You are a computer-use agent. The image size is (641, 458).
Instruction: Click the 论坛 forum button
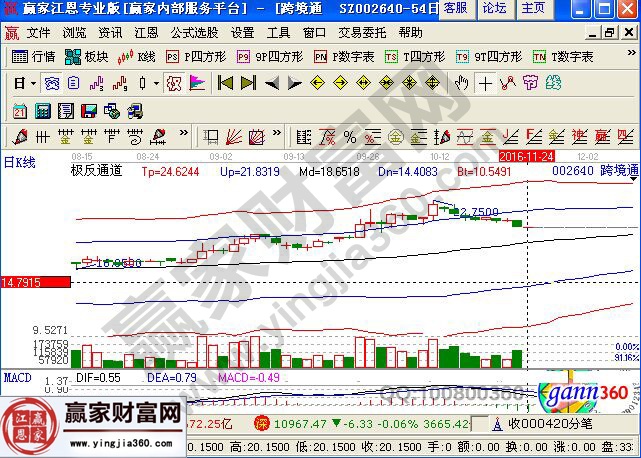tap(494, 8)
